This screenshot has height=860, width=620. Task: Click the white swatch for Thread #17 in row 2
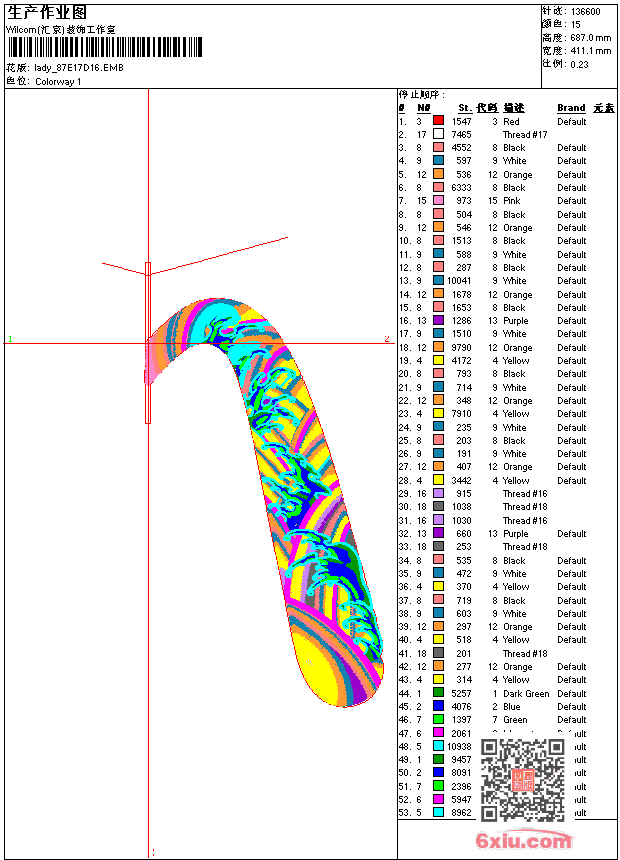pos(438,134)
